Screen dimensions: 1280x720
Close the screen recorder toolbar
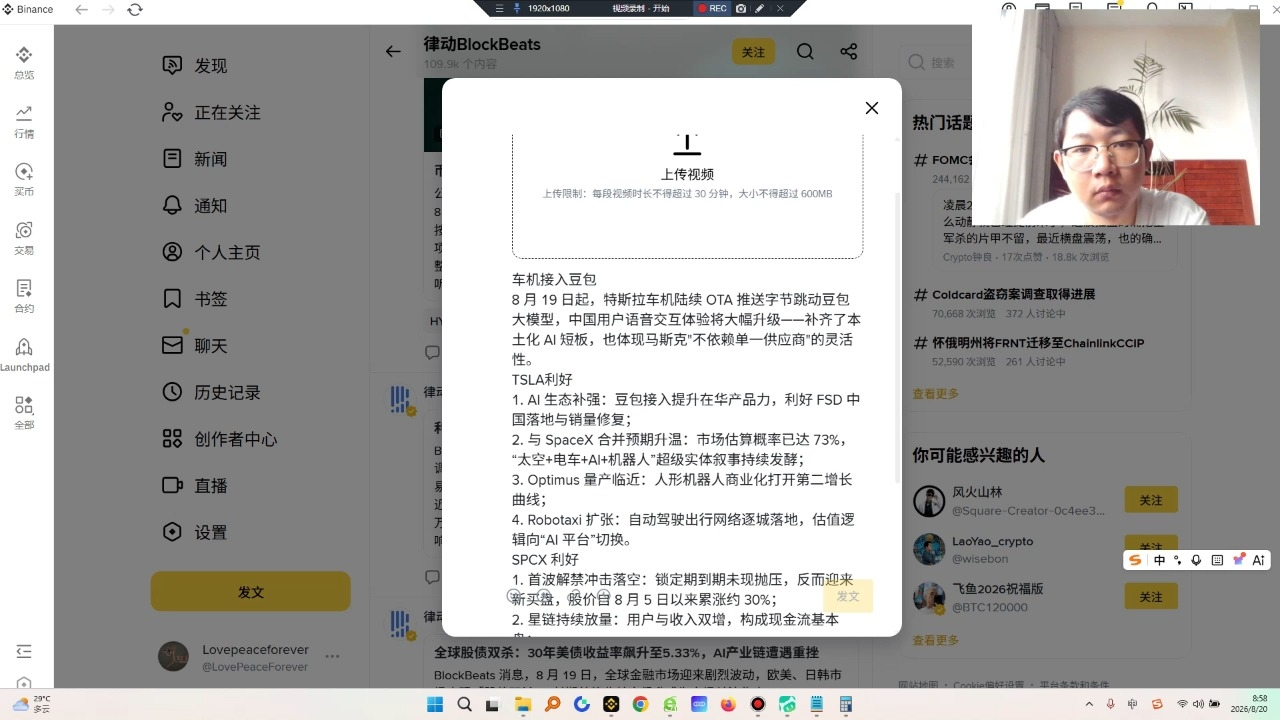(780, 8)
